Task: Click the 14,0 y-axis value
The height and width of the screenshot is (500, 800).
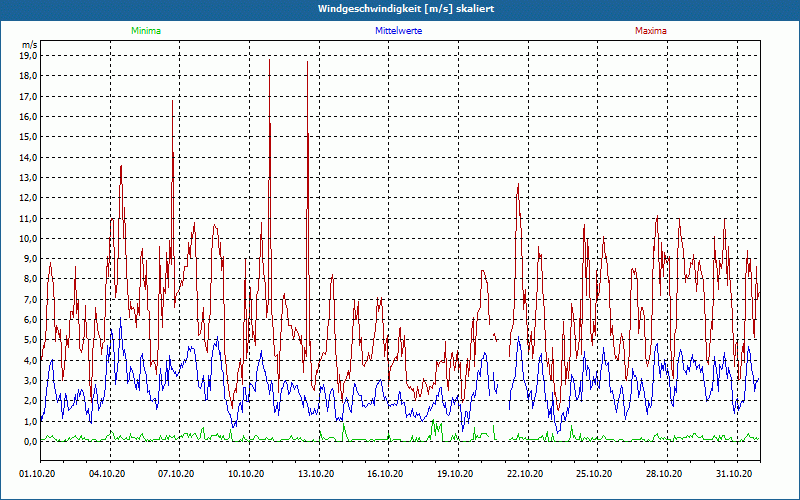Action: tap(29, 157)
